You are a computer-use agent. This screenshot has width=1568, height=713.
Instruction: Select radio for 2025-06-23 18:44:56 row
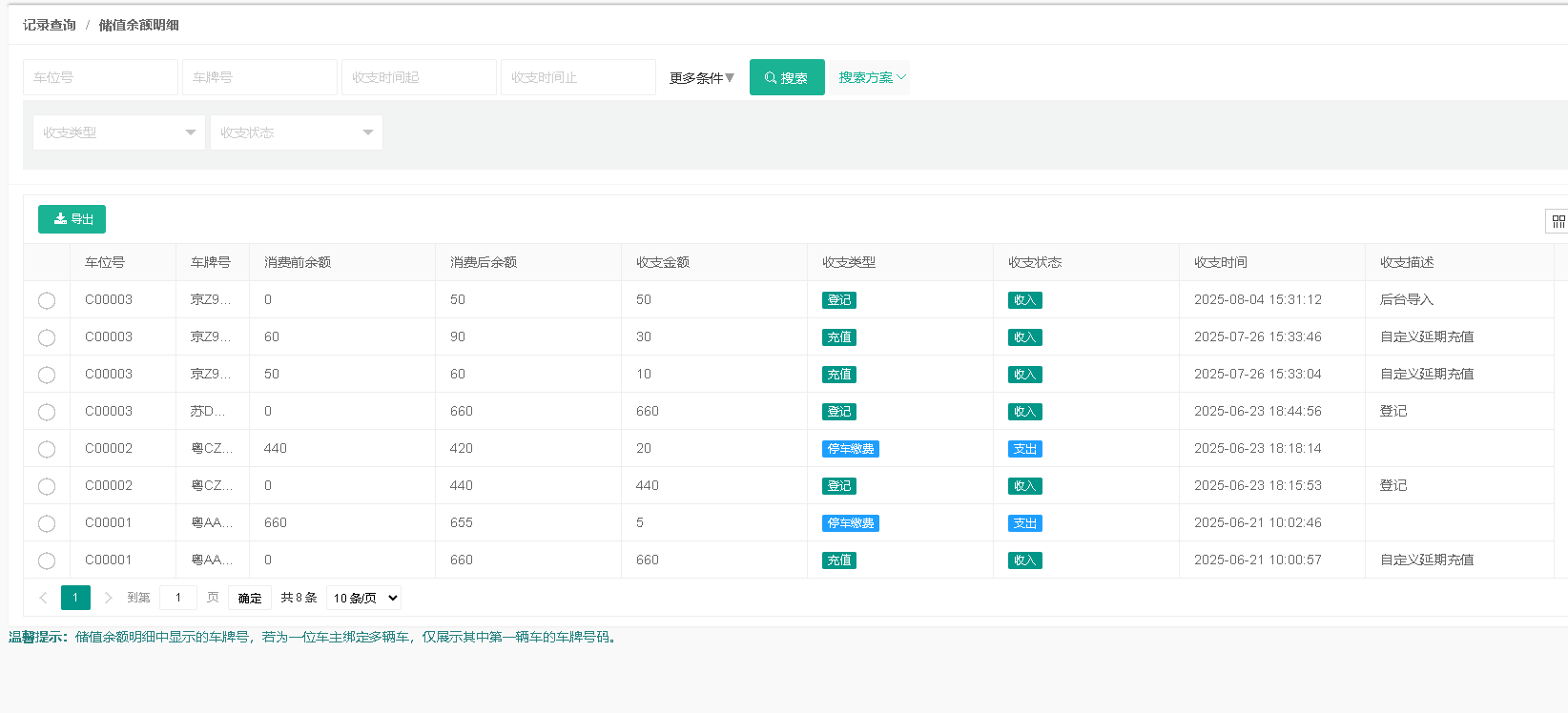click(x=47, y=412)
